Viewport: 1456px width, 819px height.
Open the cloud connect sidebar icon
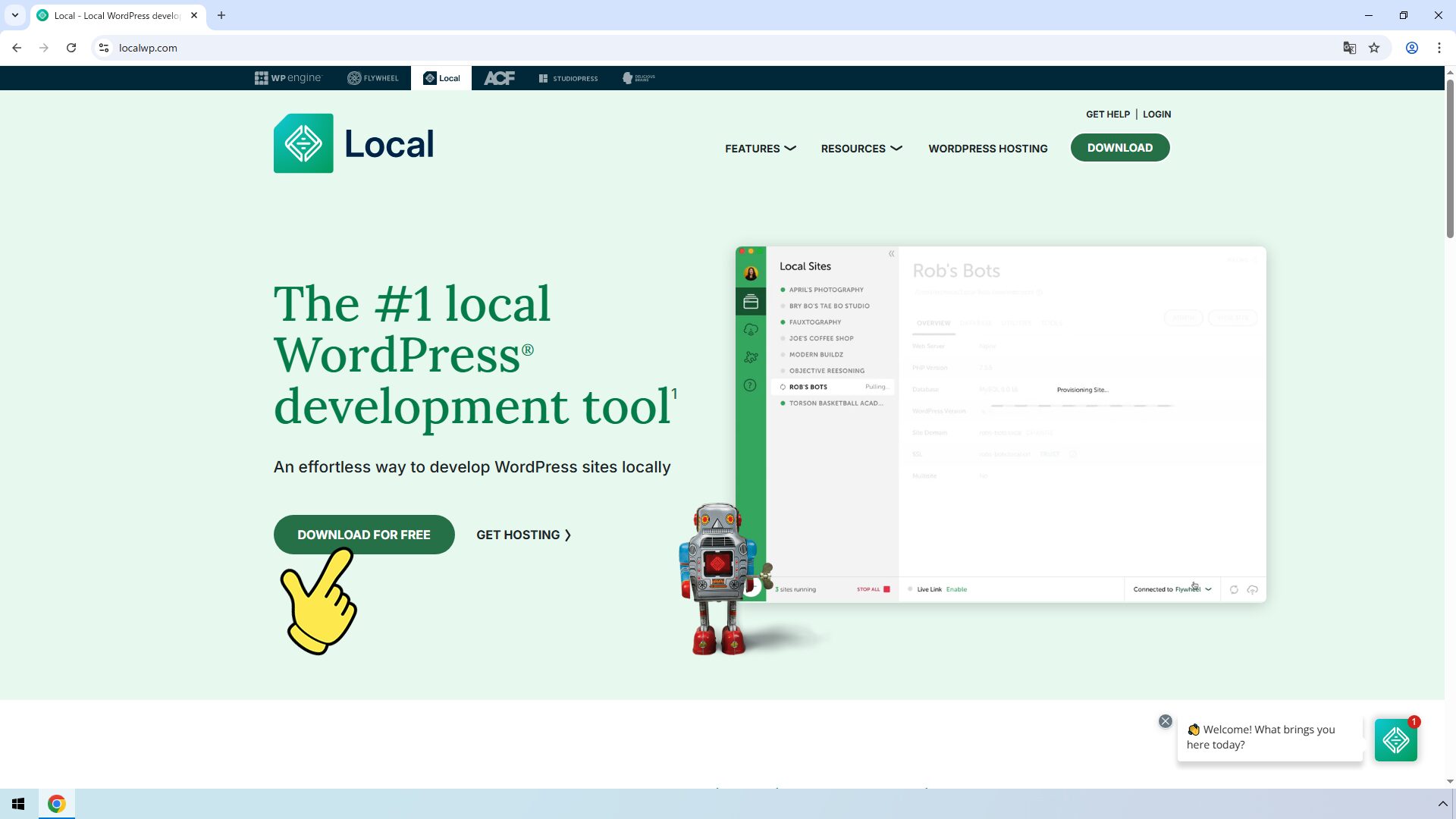coord(751,329)
